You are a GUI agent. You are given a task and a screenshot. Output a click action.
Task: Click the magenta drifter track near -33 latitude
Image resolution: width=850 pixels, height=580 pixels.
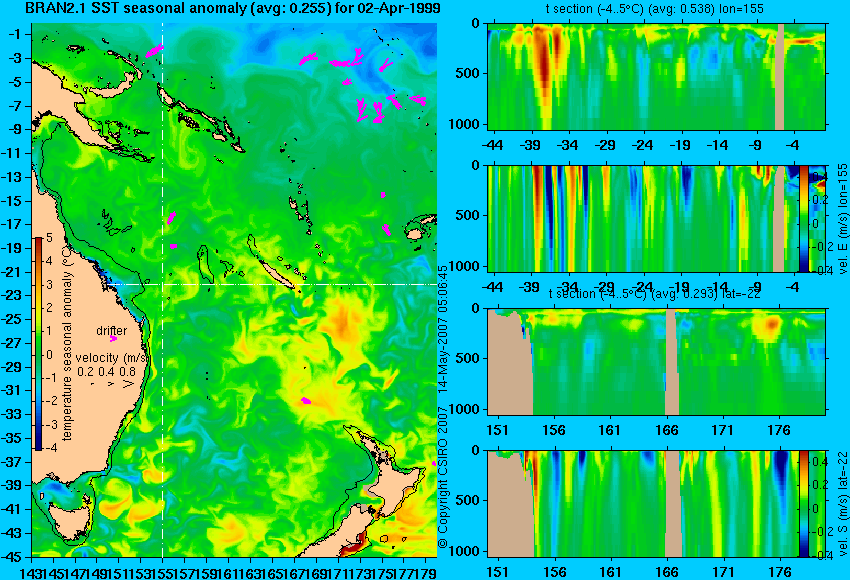pyautogui.click(x=306, y=401)
